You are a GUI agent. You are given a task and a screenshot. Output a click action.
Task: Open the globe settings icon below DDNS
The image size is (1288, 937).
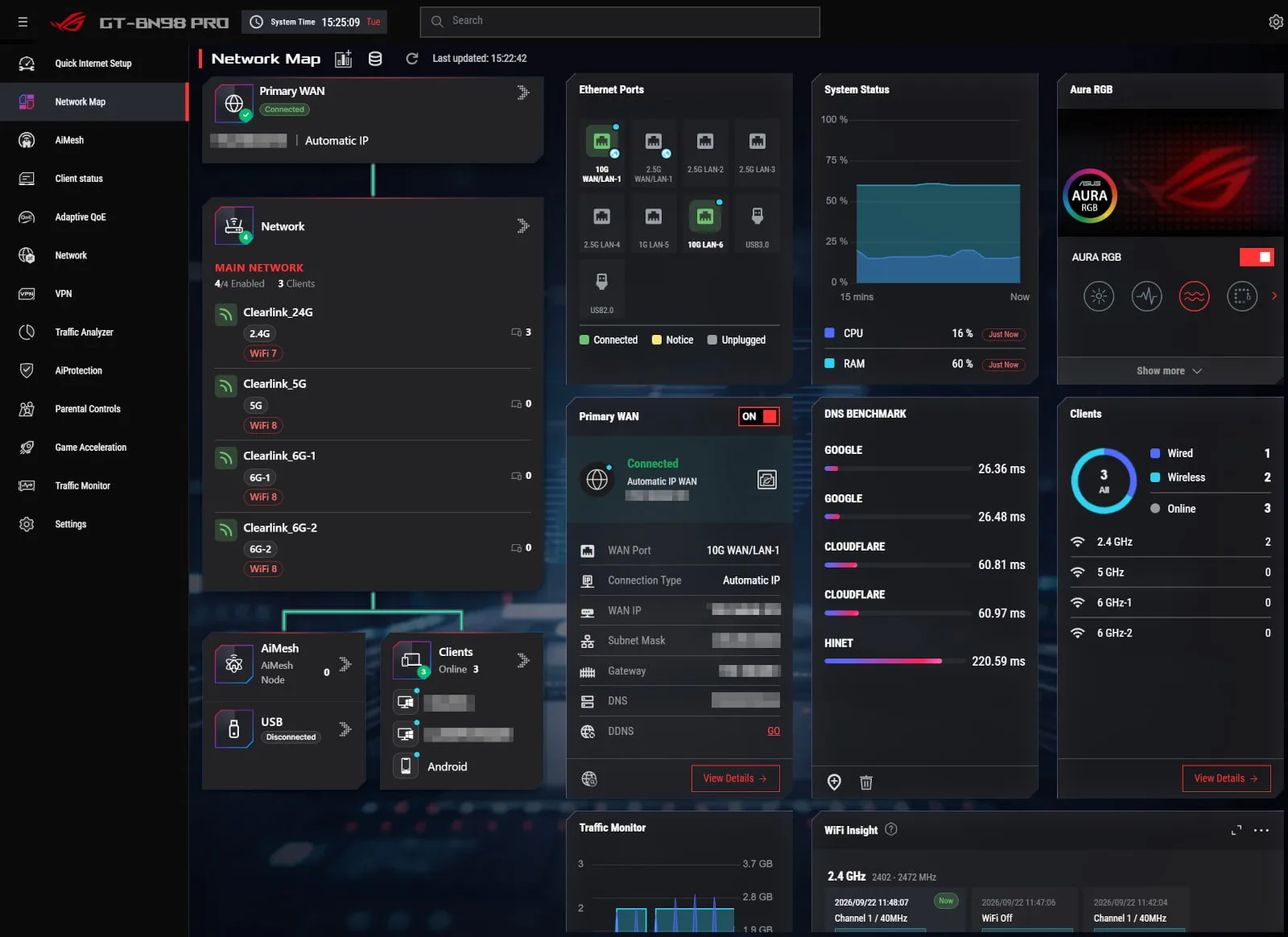[589, 778]
